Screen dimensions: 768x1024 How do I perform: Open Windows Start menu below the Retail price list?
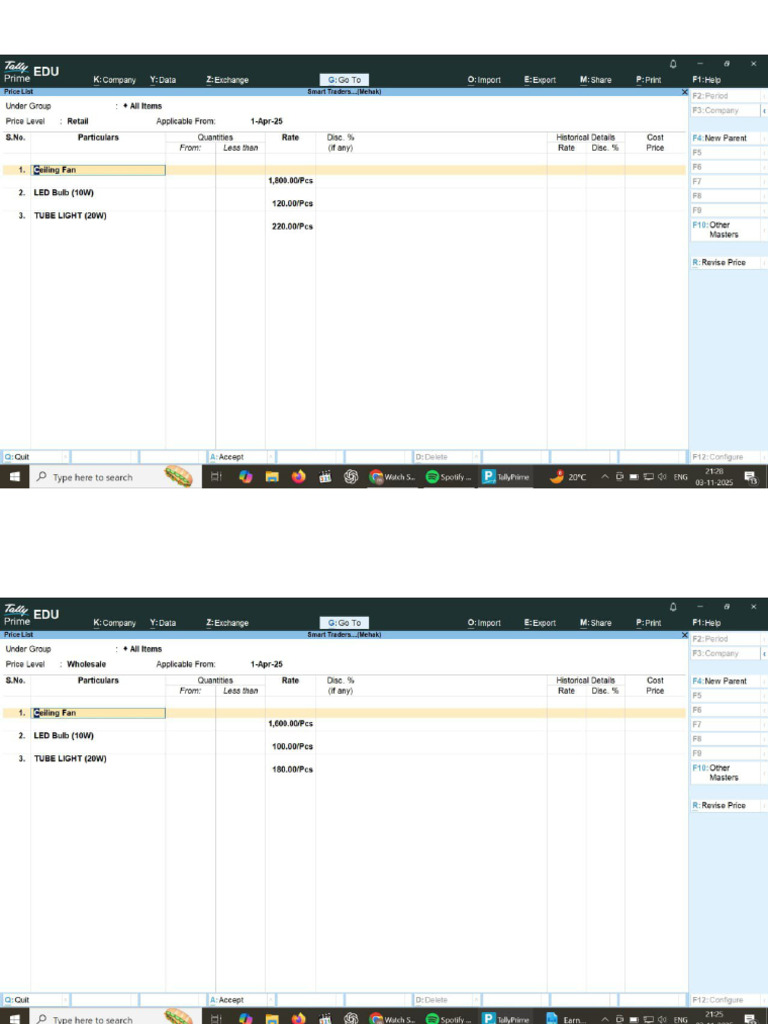(x=14, y=477)
